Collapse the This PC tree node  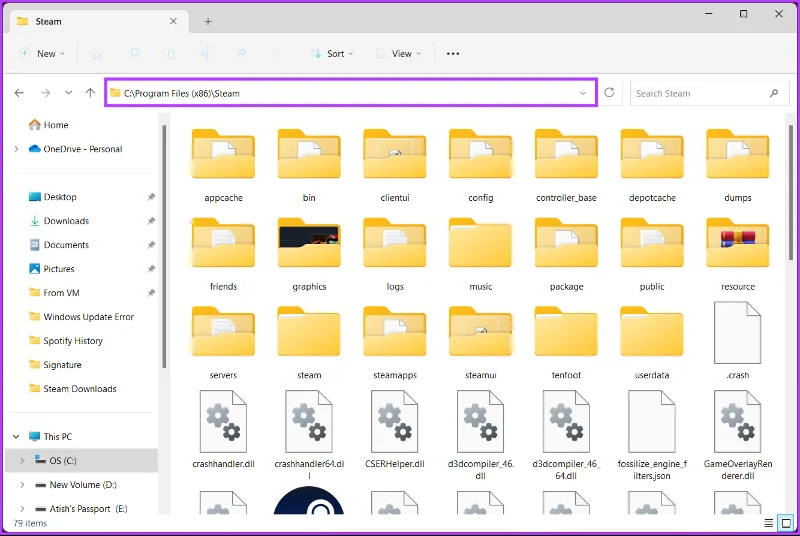click(x=16, y=437)
